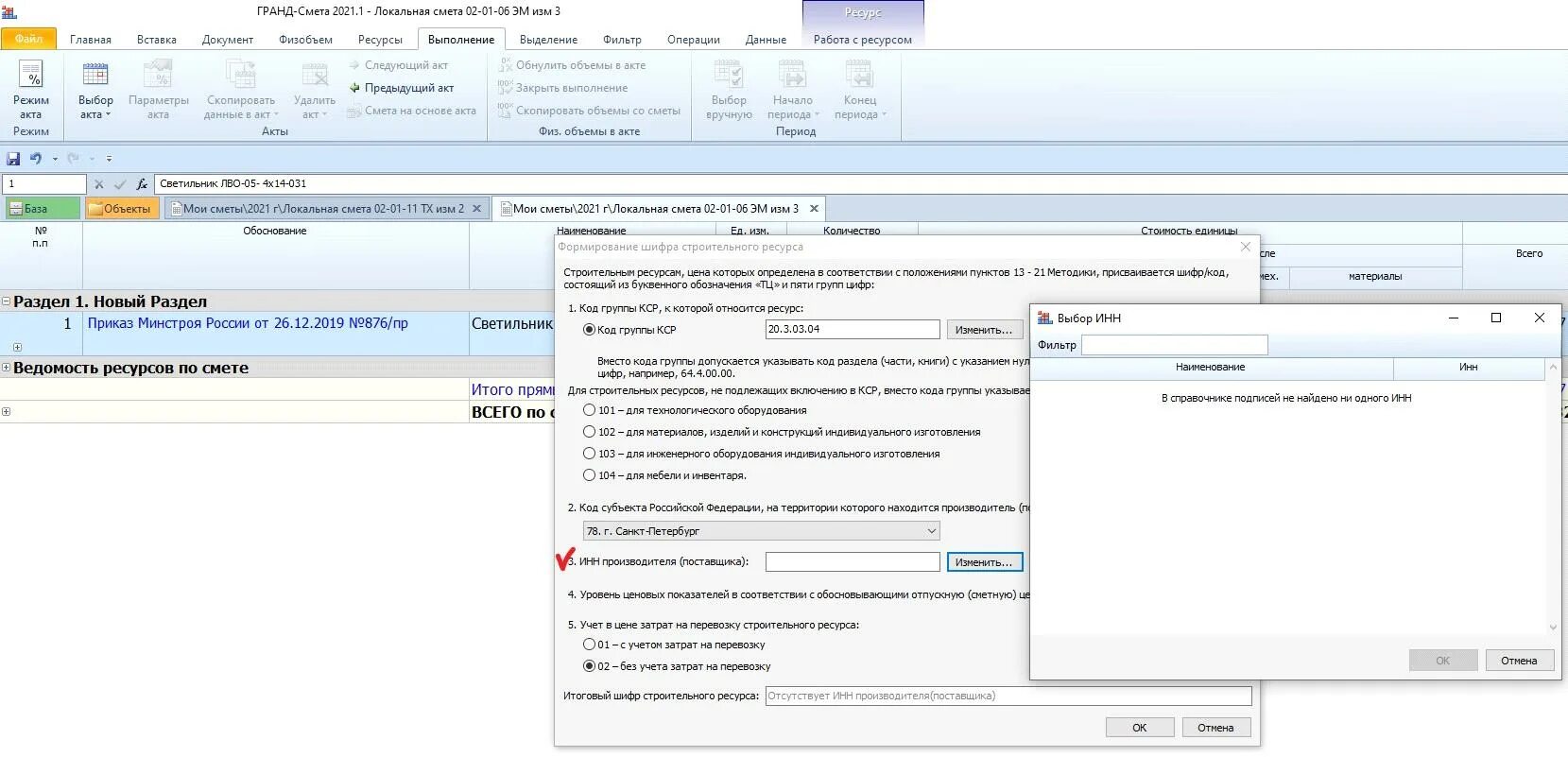Switch to the Главная ribbon tab

point(91,40)
